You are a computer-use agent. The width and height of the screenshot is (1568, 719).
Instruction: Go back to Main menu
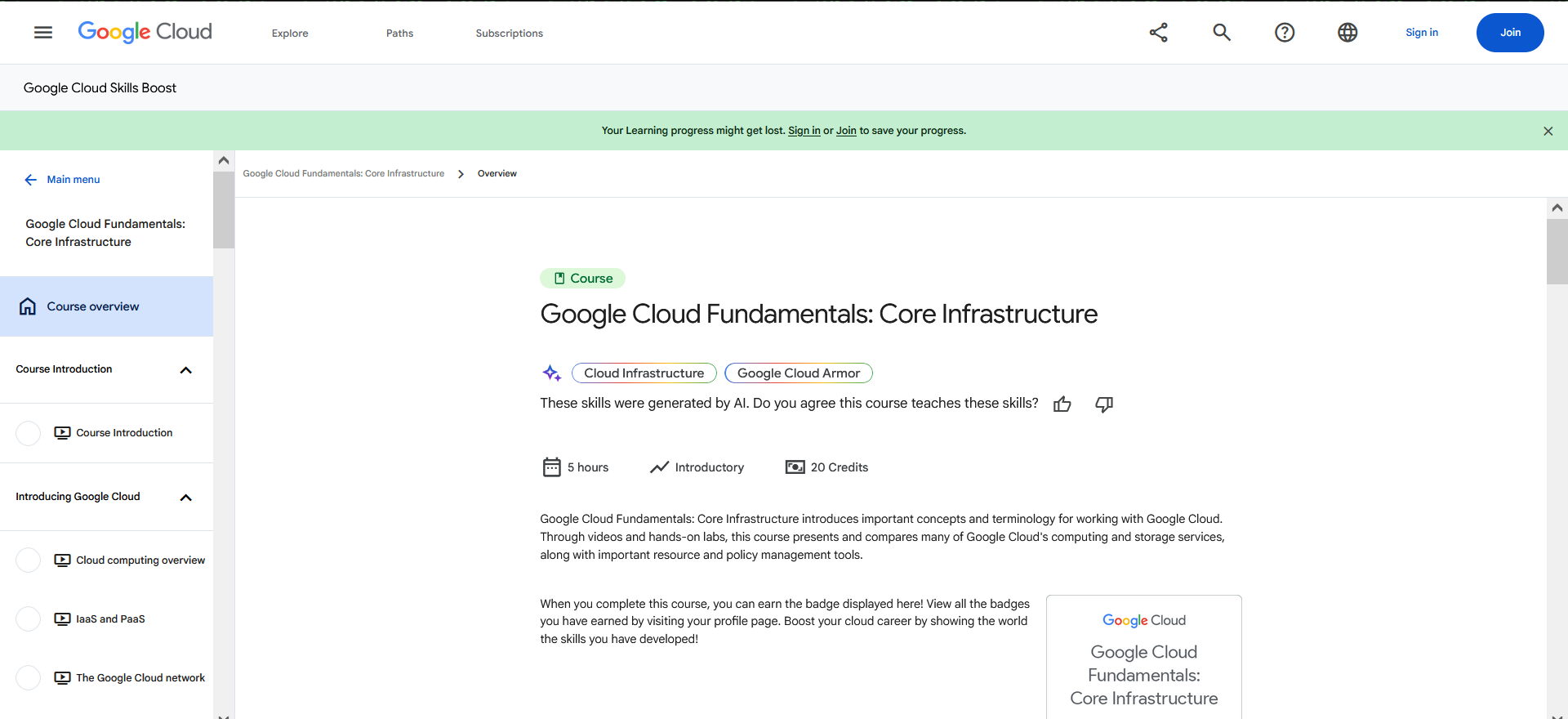(73, 180)
